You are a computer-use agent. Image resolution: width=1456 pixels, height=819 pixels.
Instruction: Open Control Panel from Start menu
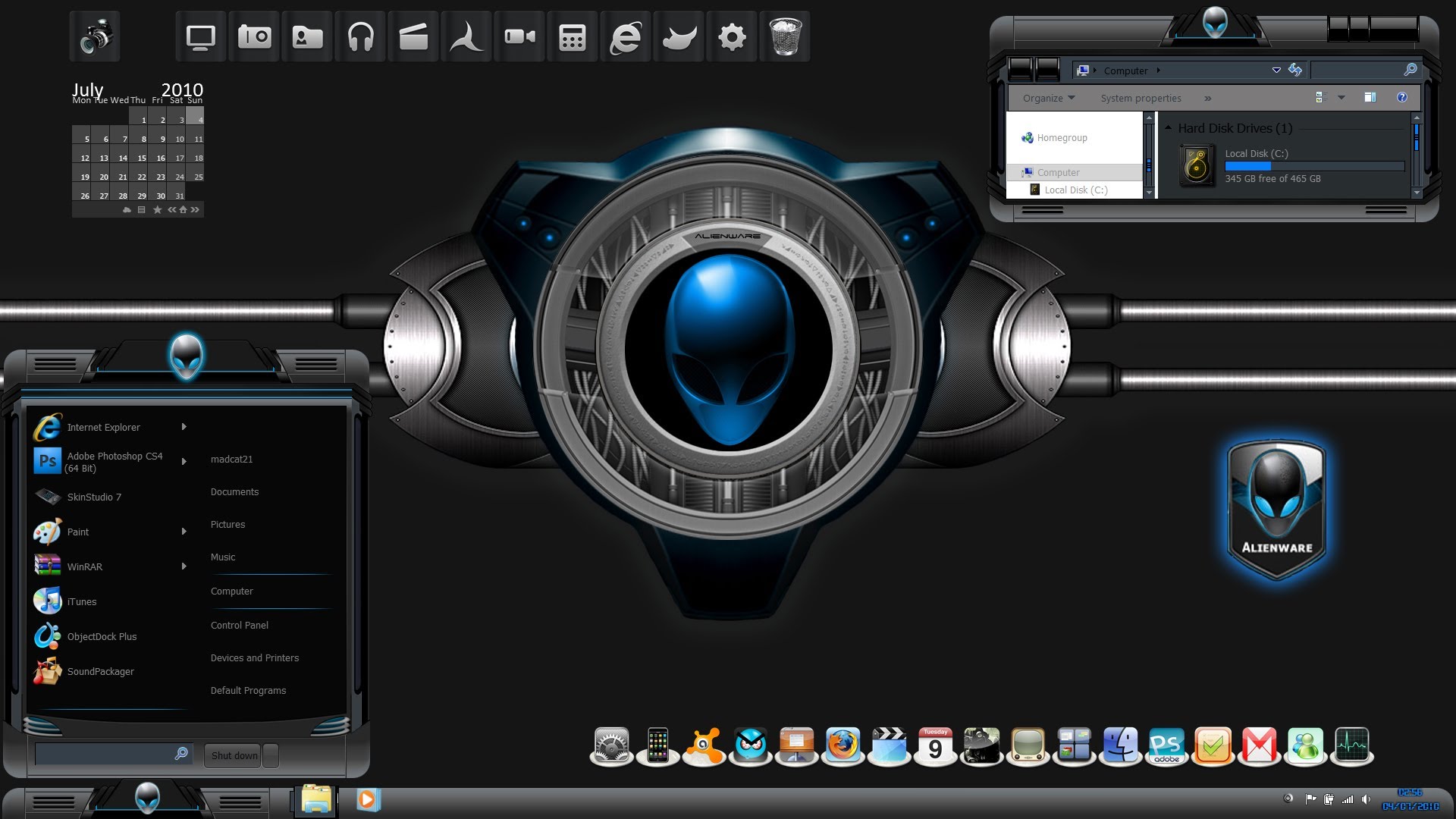click(x=239, y=625)
